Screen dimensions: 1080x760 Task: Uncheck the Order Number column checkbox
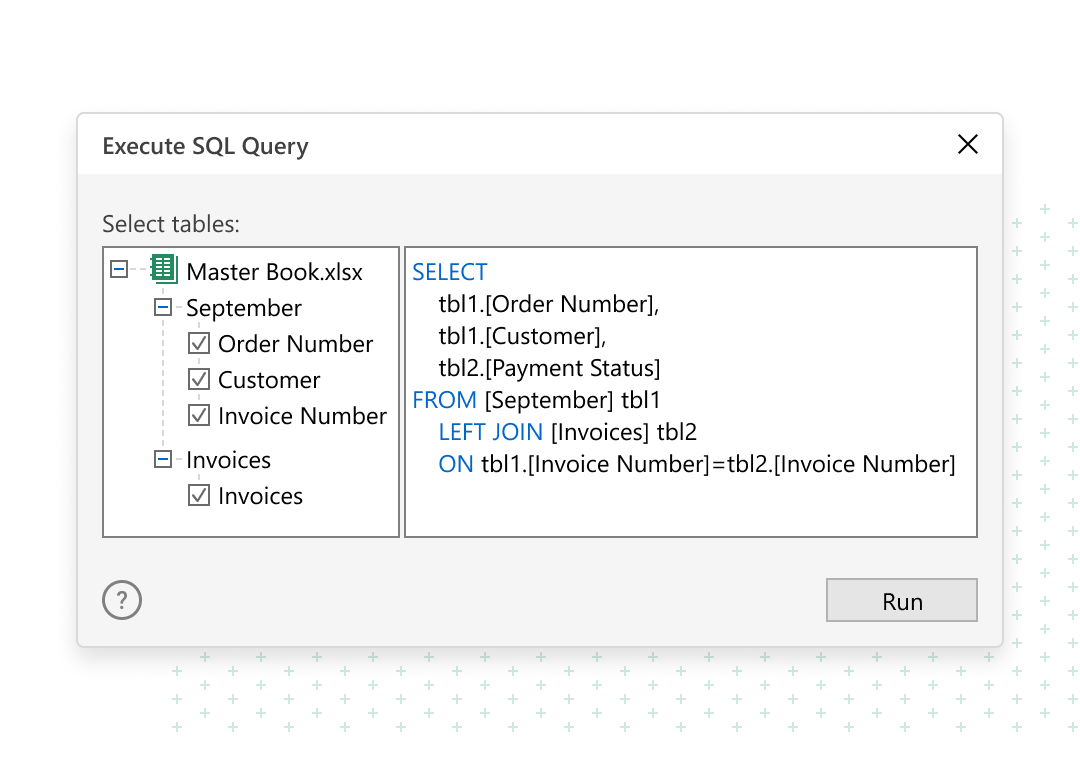click(199, 343)
